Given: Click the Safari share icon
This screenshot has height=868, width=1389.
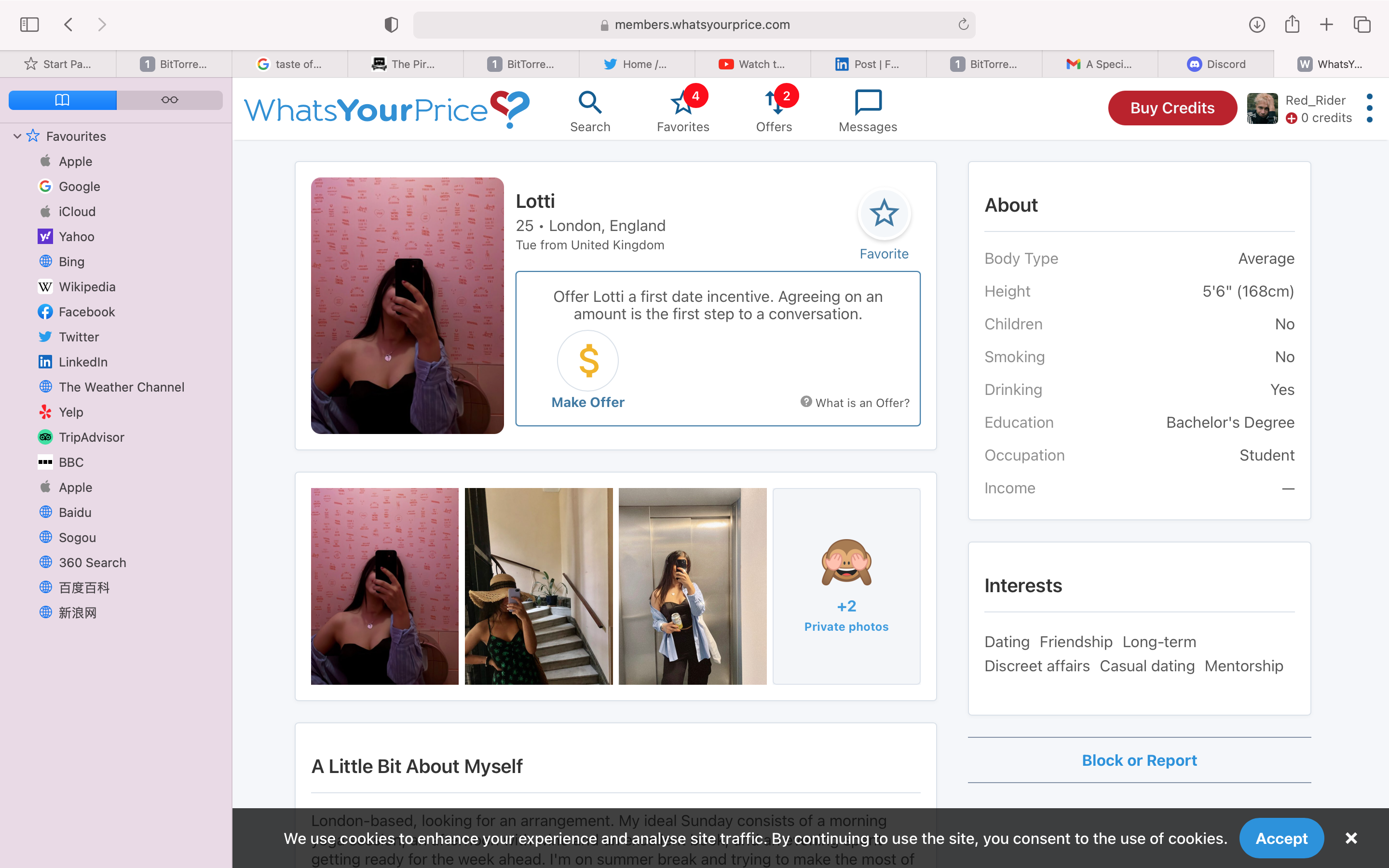Looking at the screenshot, I should coord(1292,25).
